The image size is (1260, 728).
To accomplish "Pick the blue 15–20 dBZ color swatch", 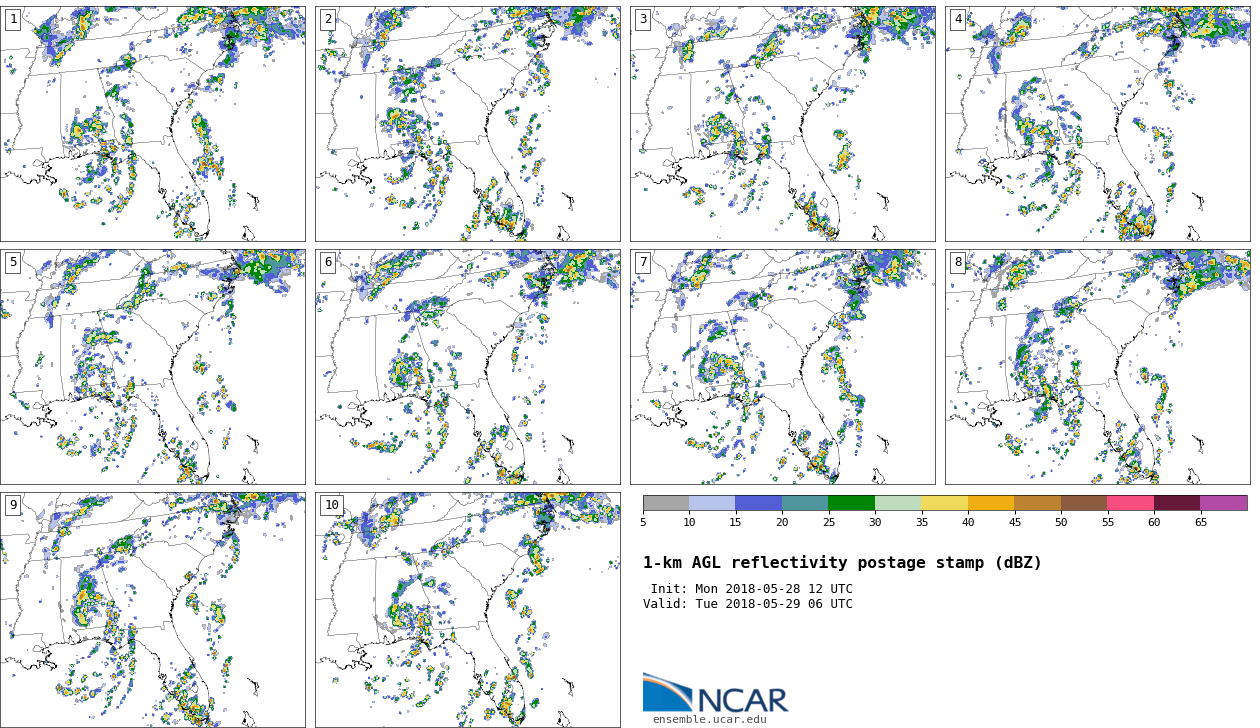I will coord(758,503).
